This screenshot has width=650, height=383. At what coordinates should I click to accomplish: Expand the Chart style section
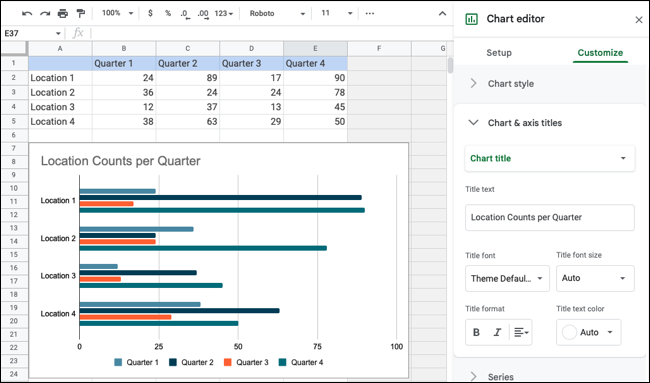click(x=550, y=84)
